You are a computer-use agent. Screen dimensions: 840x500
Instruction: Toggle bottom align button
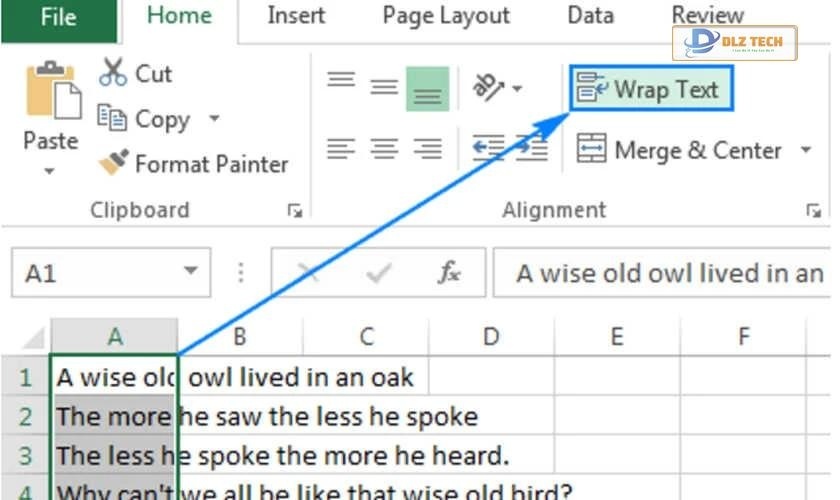click(x=428, y=89)
